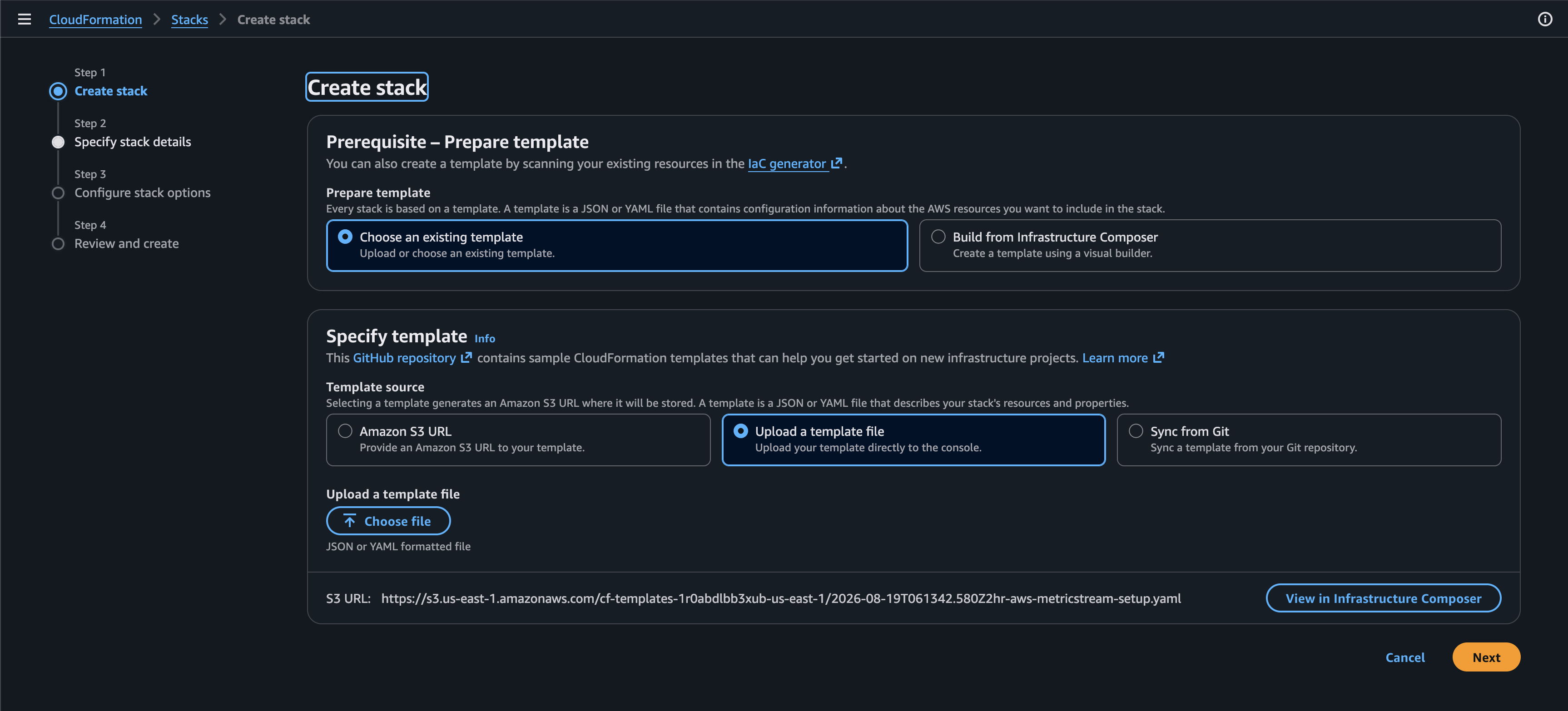The width and height of the screenshot is (1568, 711).
Task: Select Sync from Git radio option
Action: [x=1136, y=431]
